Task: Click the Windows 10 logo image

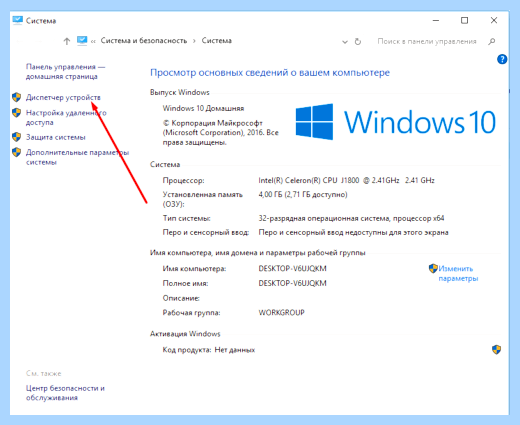Action: click(396, 122)
